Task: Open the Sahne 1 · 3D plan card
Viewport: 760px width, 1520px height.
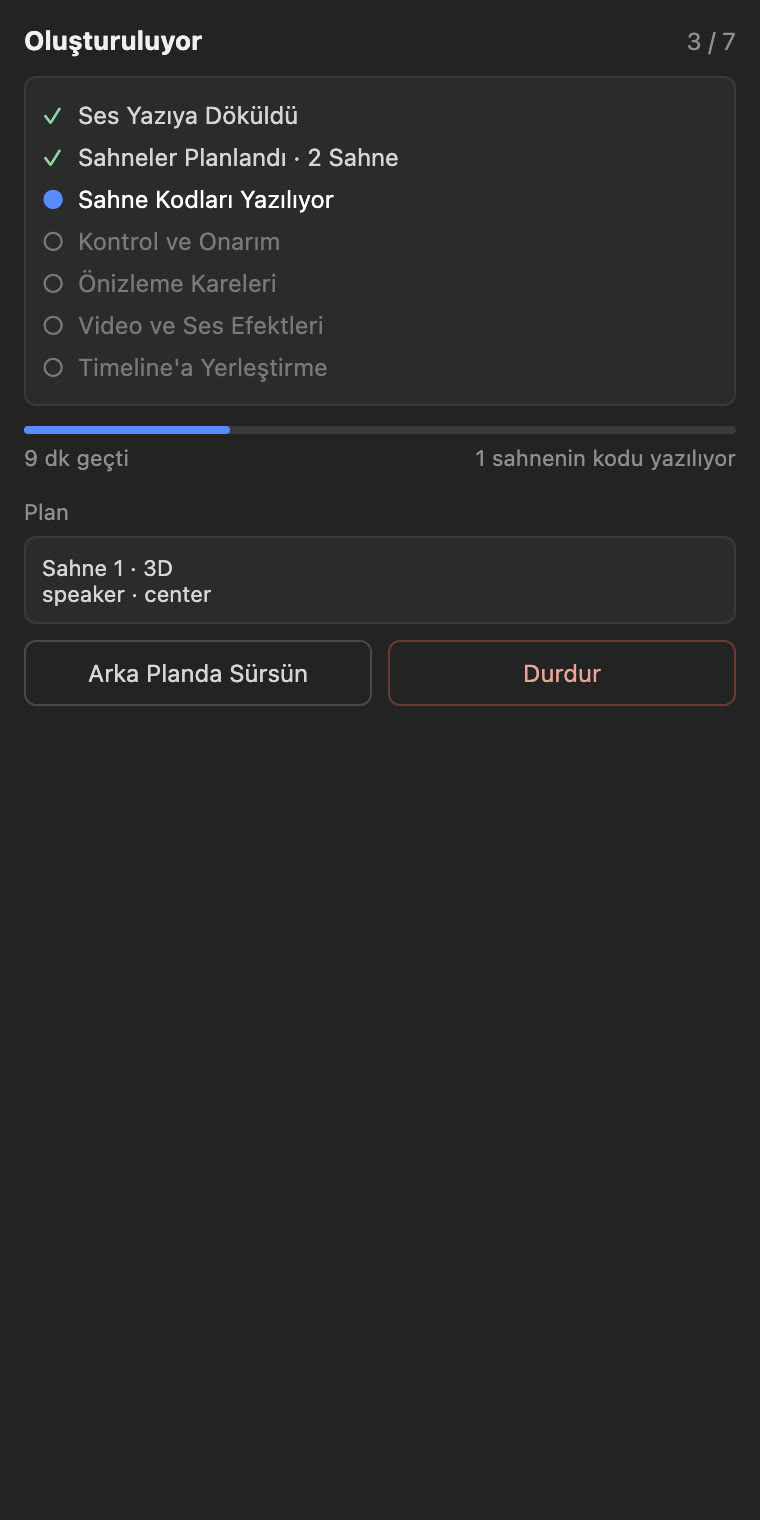Action: pos(380,580)
